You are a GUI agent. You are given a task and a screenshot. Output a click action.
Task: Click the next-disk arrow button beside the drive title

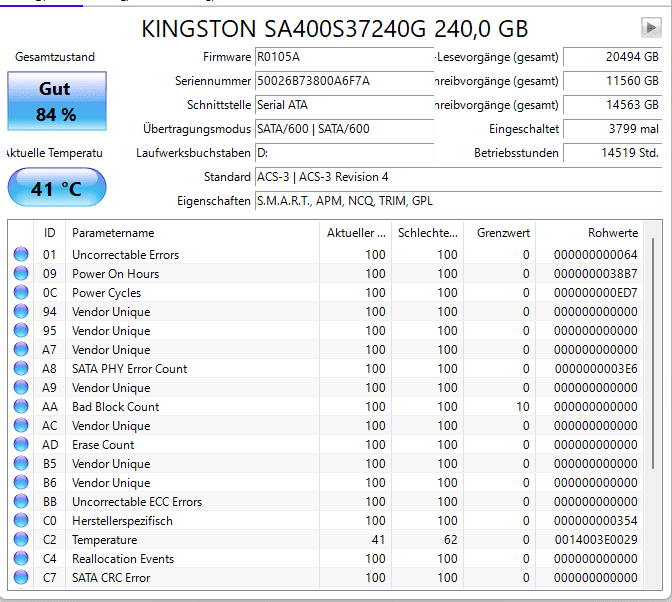651,28
